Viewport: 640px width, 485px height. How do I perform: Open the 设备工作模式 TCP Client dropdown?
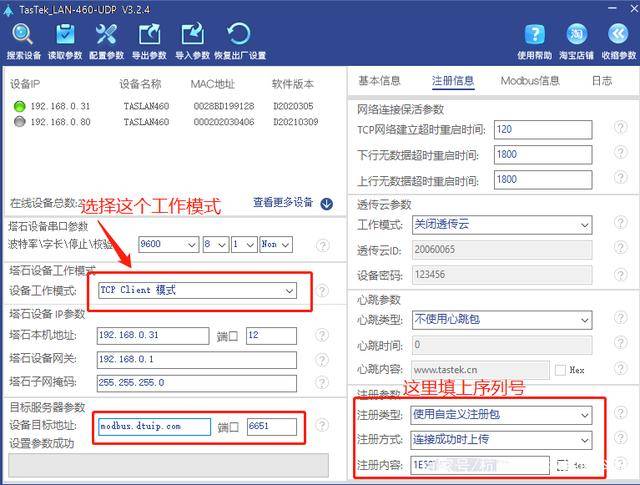coord(197,290)
